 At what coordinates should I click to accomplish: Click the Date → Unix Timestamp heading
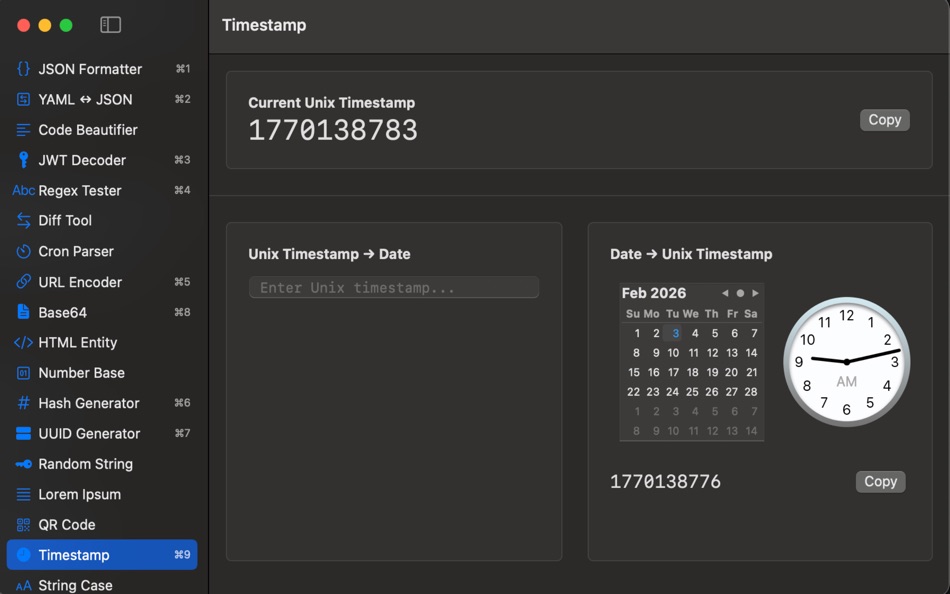pos(691,254)
